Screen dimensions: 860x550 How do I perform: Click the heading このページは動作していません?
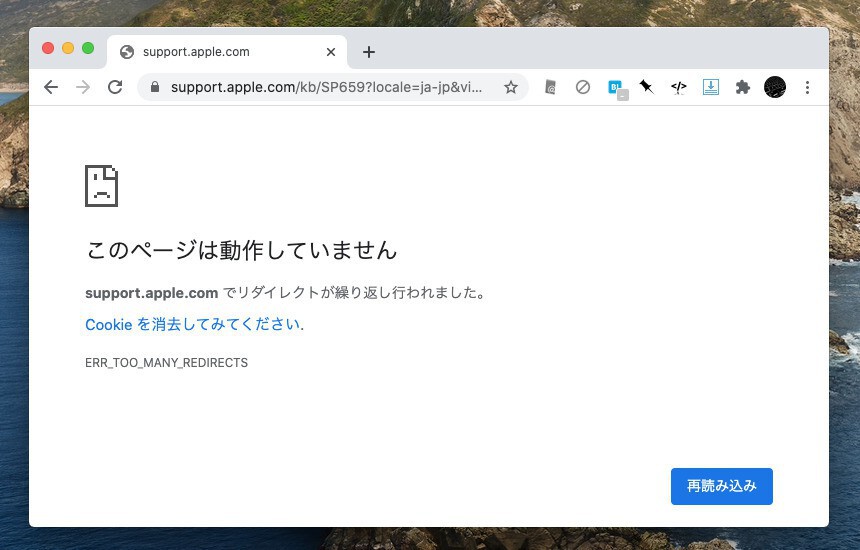(x=241, y=250)
